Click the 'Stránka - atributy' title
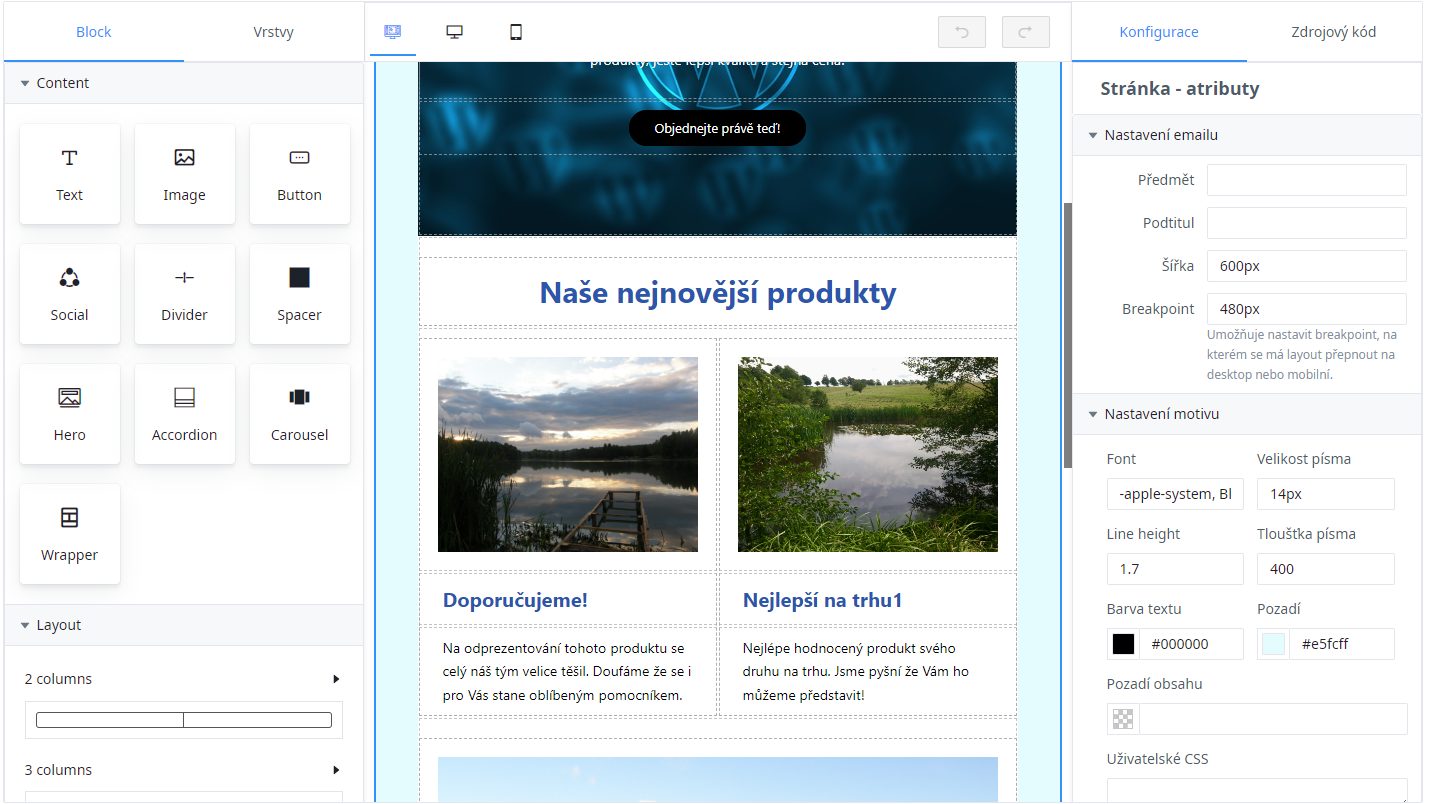The width and height of the screenshot is (1433, 804). 1180,89
